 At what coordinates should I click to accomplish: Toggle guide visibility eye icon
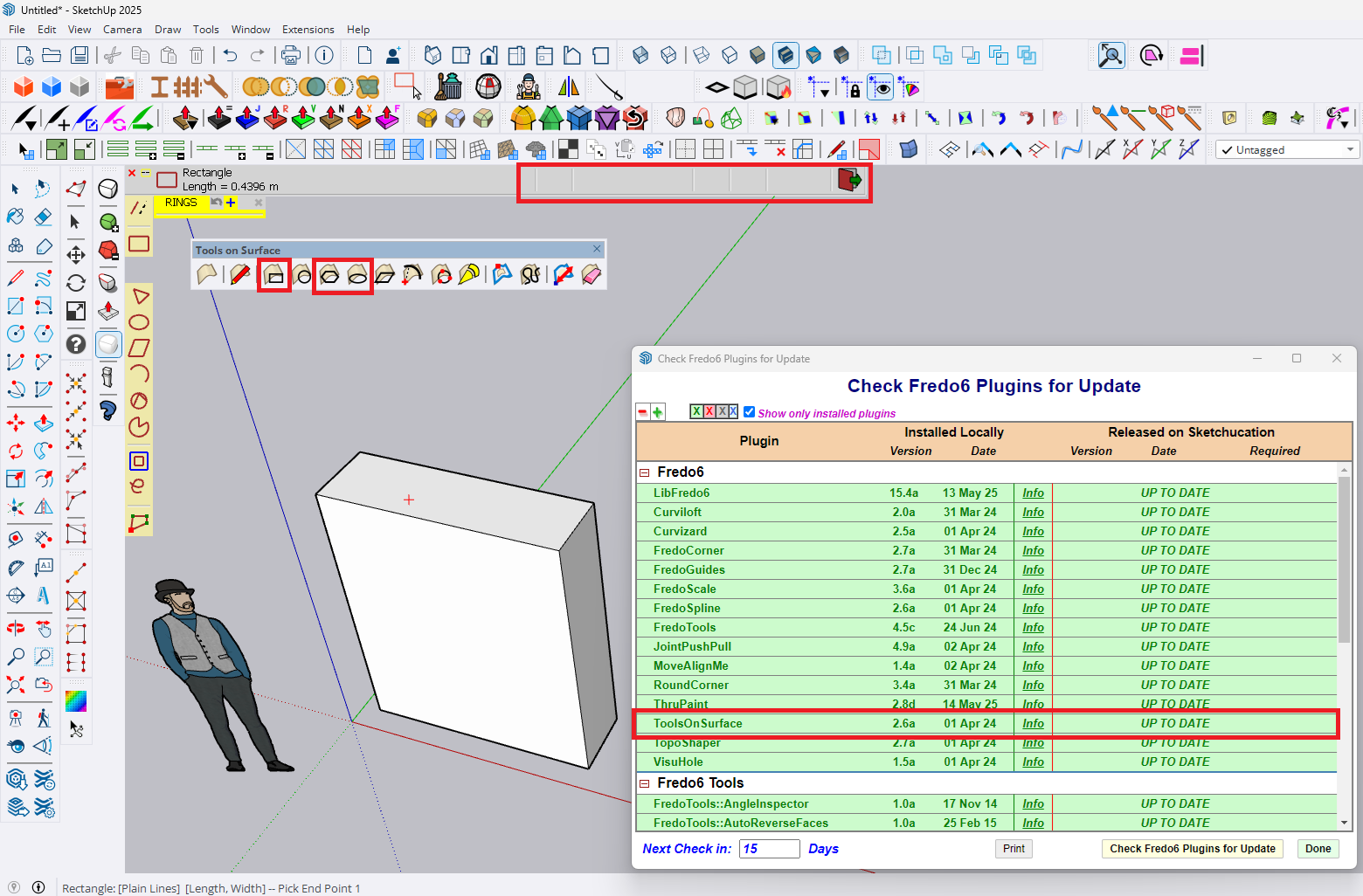pyautogui.click(x=881, y=87)
